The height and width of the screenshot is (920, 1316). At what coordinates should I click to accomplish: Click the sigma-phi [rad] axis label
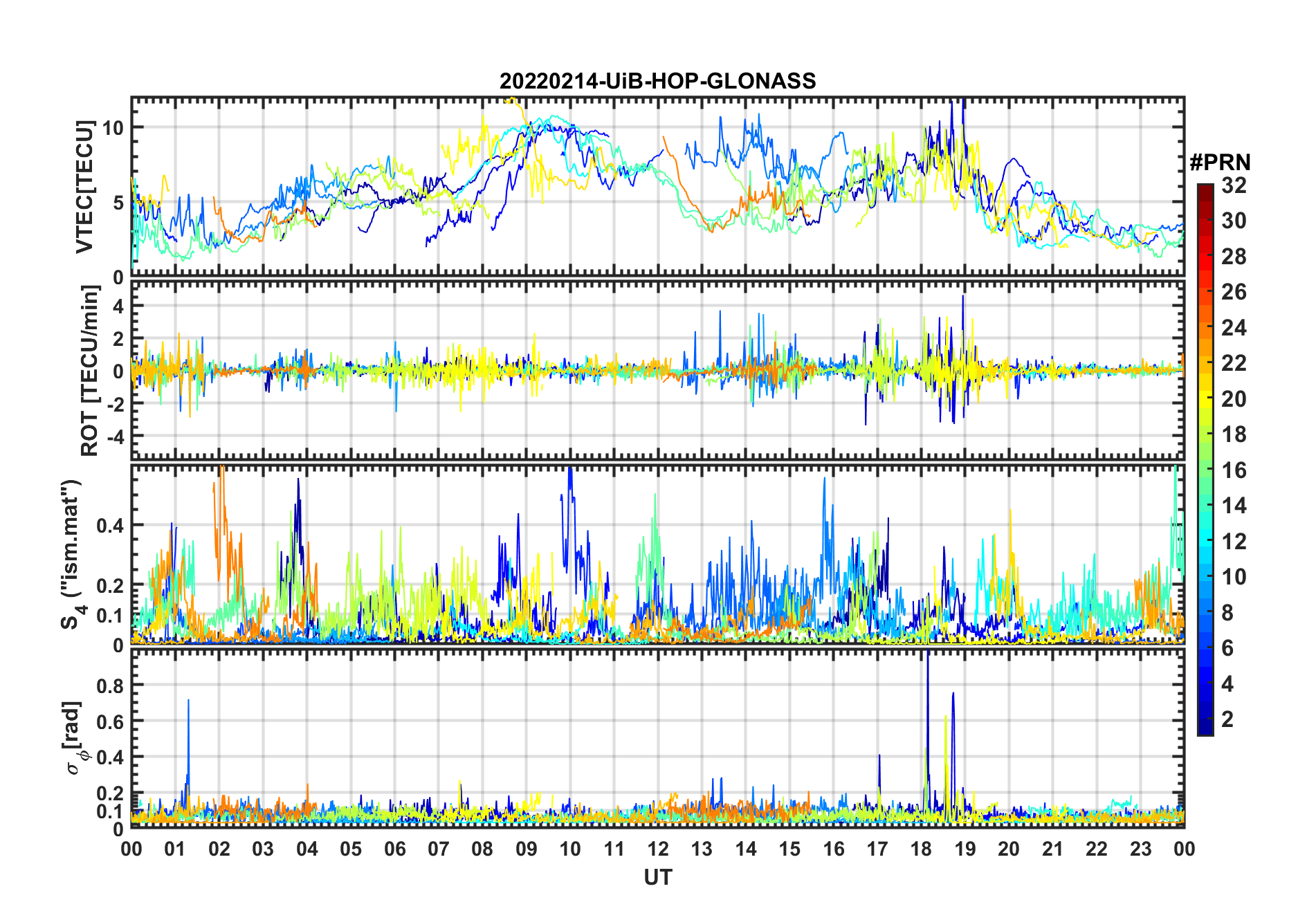[x=74, y=738]
